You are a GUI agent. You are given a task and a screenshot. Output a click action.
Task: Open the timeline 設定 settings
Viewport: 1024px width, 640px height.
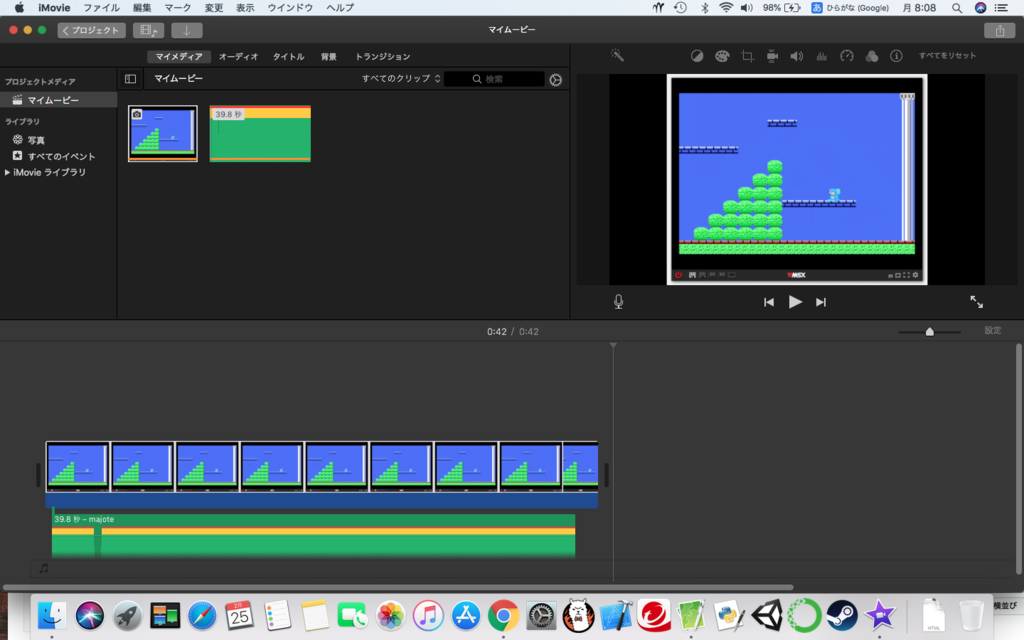click(993, 330)
